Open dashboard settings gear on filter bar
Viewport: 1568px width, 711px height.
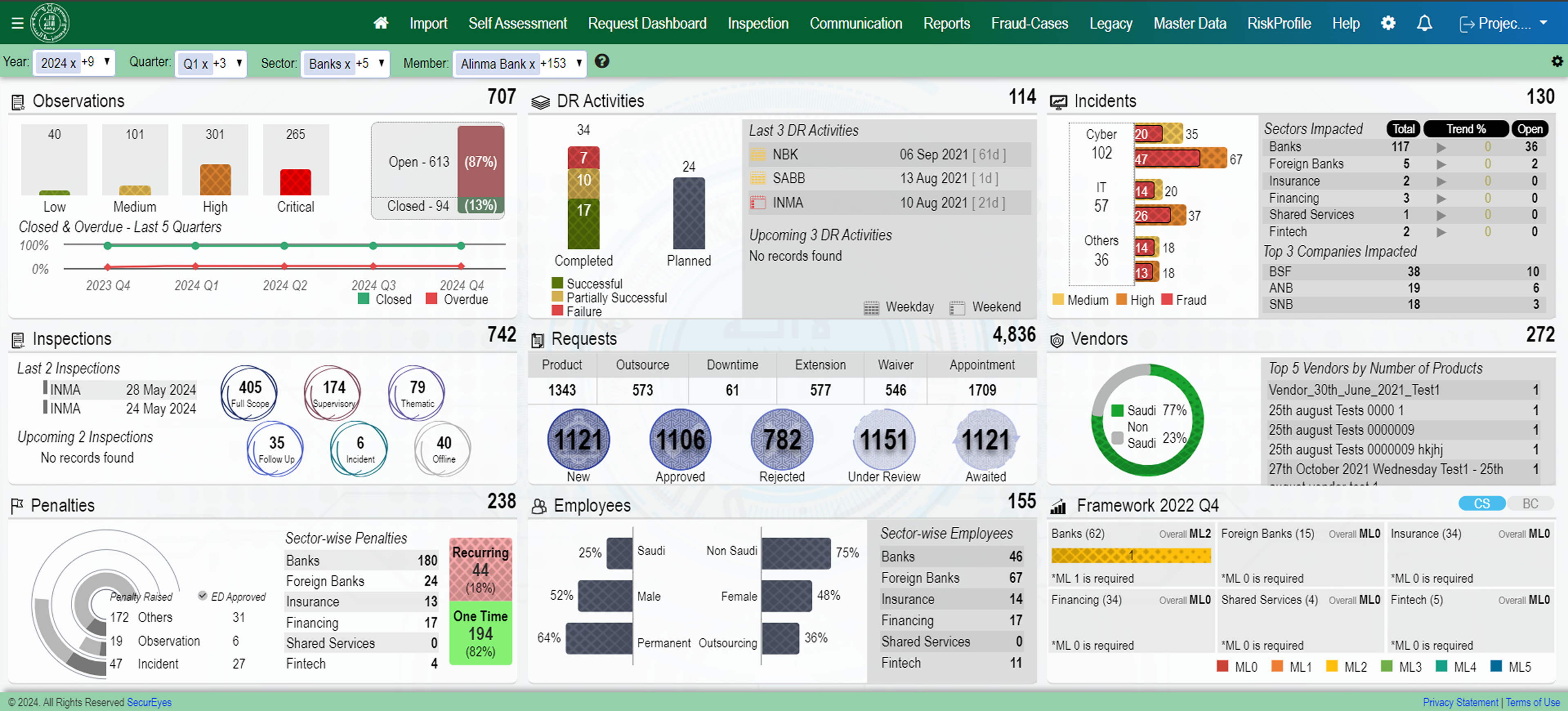pyautogui.click(x=1557, y=61)
